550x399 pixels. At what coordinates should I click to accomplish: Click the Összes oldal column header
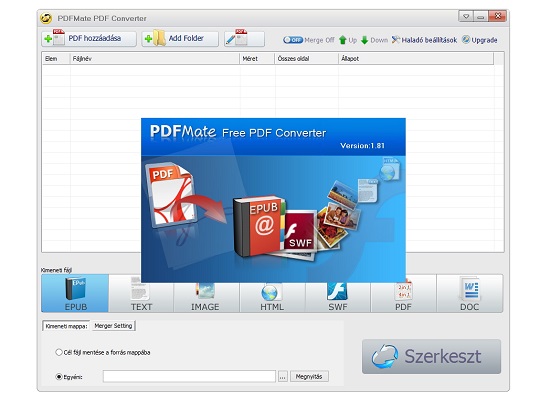click(307, 59)
